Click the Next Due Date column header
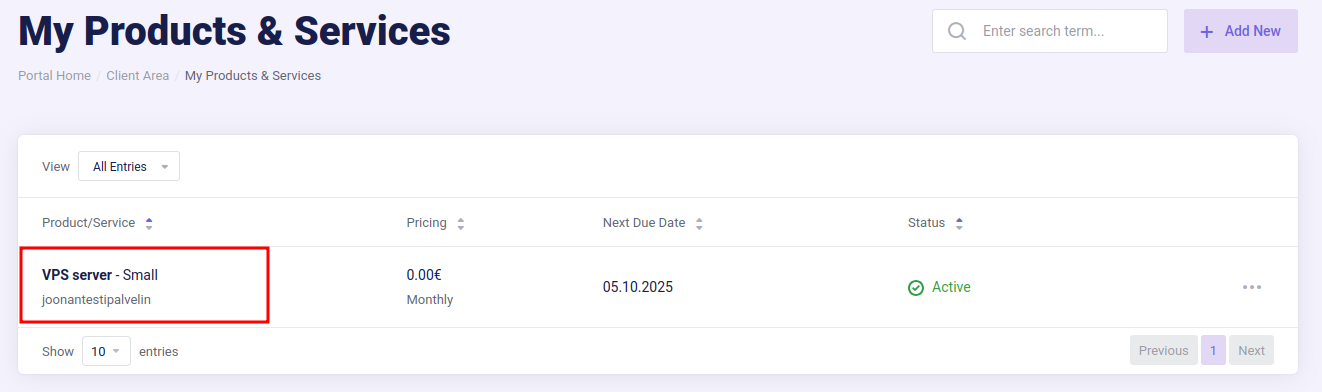Image resolution: width=1322 pixels, height=392 pixels. (x=644, y=223)
